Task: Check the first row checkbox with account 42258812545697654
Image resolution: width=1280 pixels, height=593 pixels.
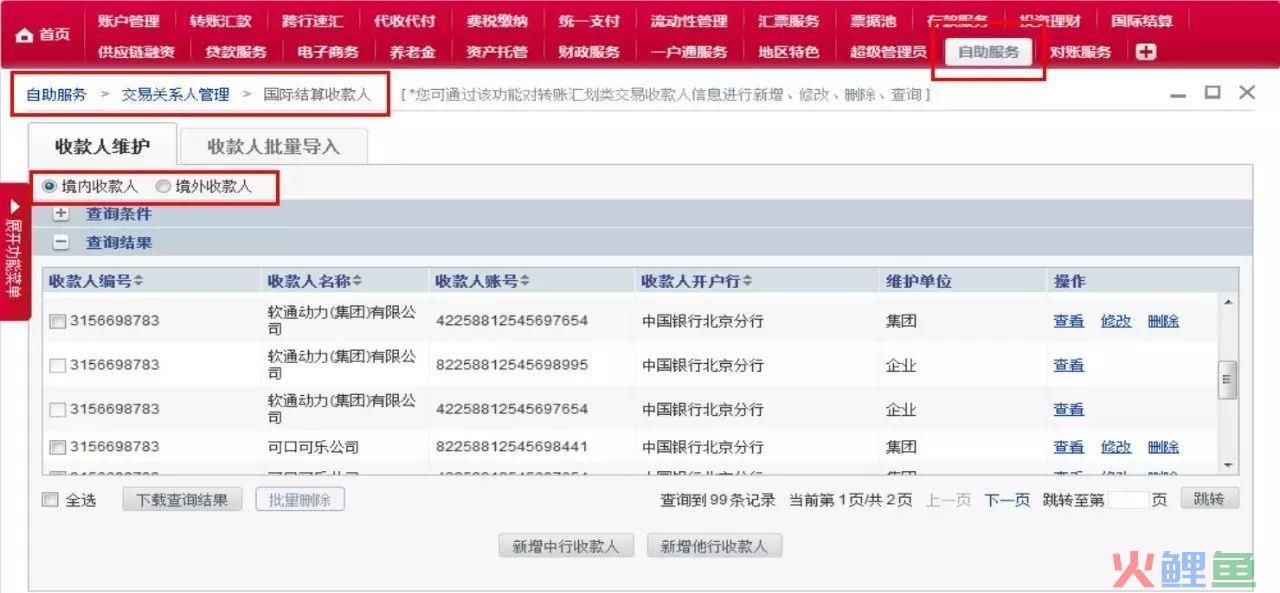Action: [x=58, y=321]
